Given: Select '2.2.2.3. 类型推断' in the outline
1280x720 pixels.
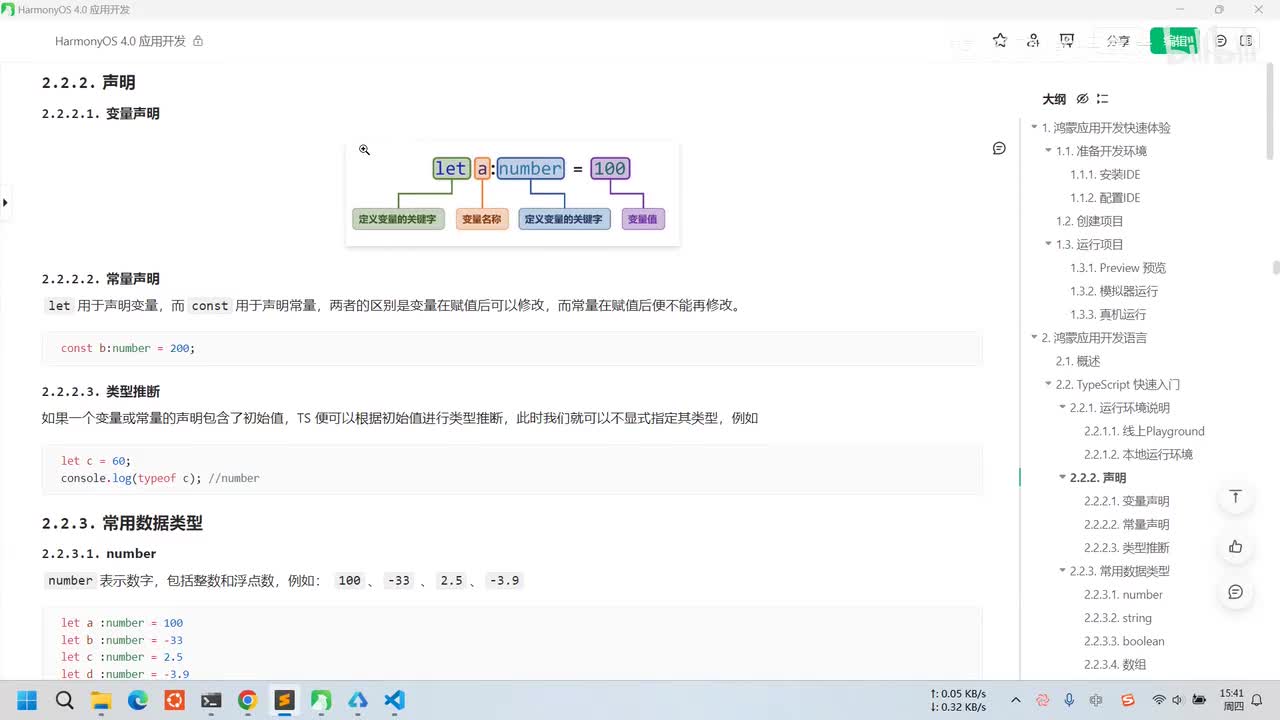Looking at the screenshot, I should coord(1127,548).
